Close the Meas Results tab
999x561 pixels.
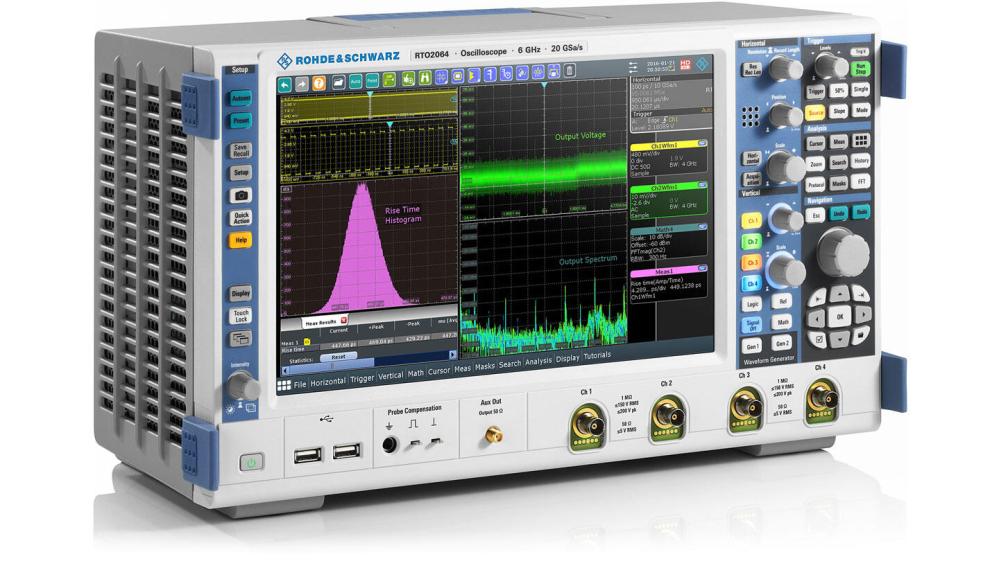tap(343, 321)
